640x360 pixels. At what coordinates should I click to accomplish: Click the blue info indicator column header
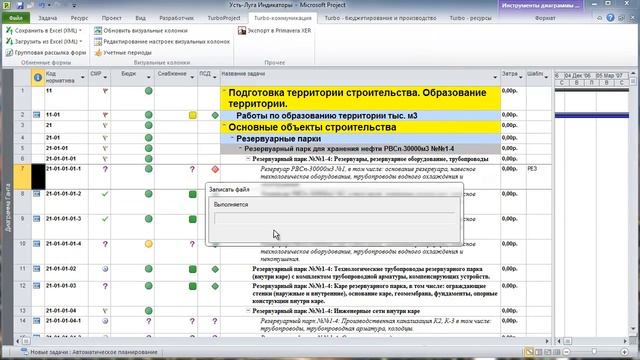click(x=38, y=77)
